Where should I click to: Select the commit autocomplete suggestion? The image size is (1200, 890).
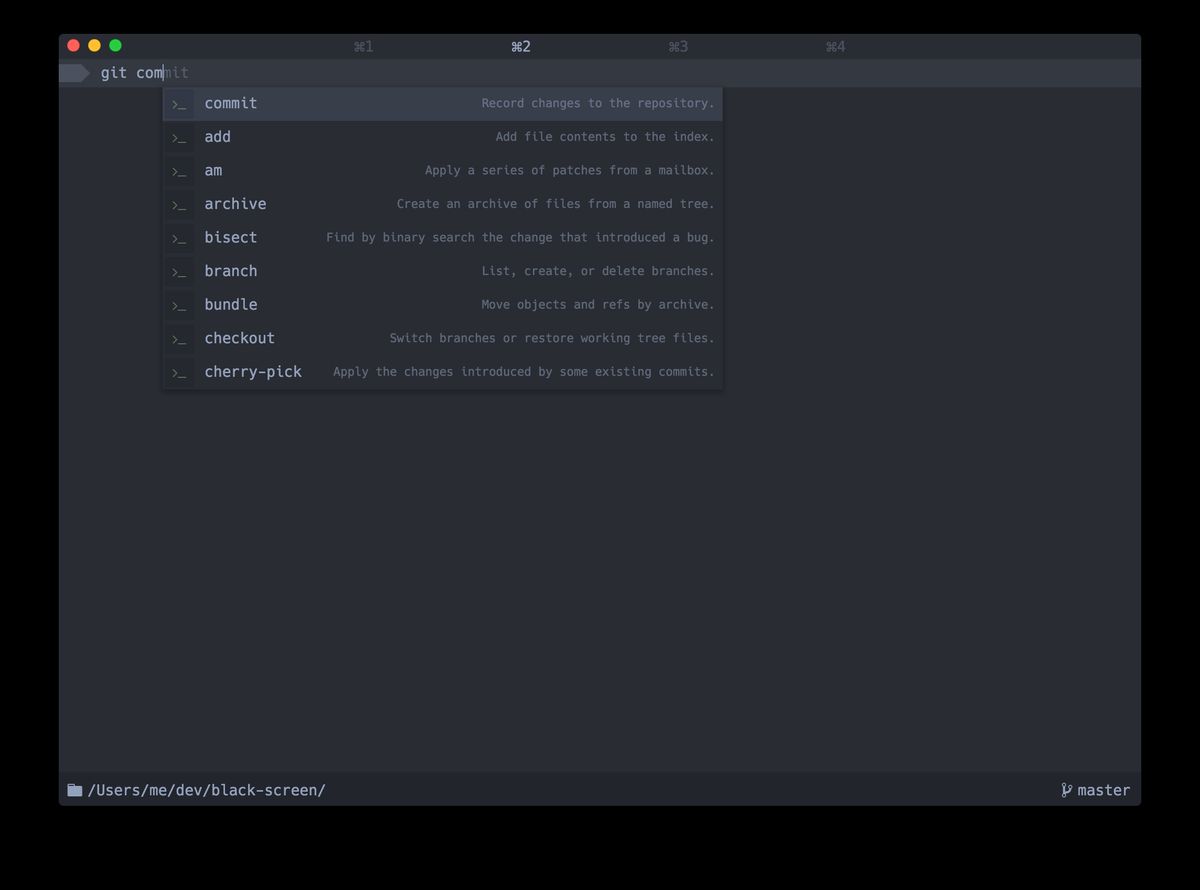coord(231,103)
